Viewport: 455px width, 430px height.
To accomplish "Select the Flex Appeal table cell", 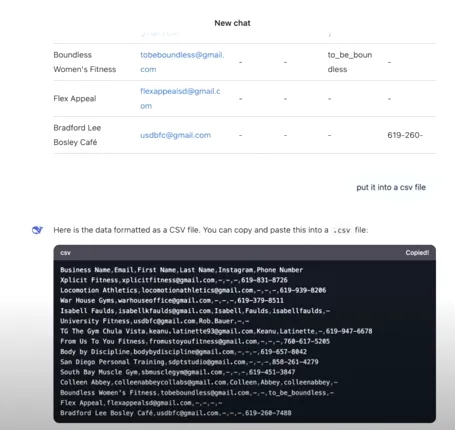I will (x=75, y=99).
